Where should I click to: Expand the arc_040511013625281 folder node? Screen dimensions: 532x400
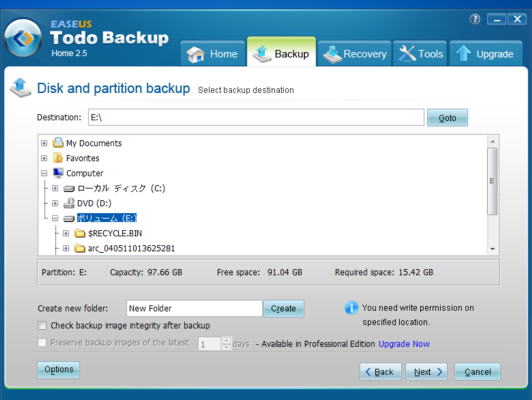(x=66, y=248)
